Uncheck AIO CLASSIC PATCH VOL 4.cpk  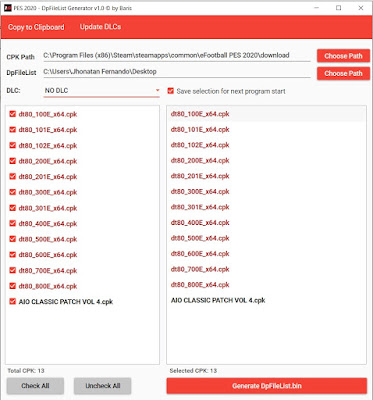[13, 301]
